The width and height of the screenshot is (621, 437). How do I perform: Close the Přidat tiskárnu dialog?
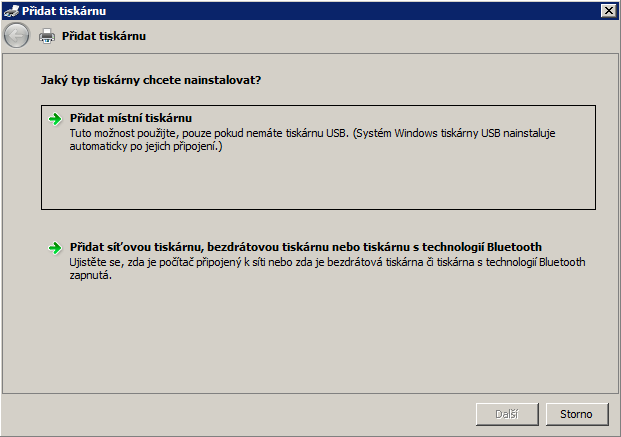click(608, 11)
